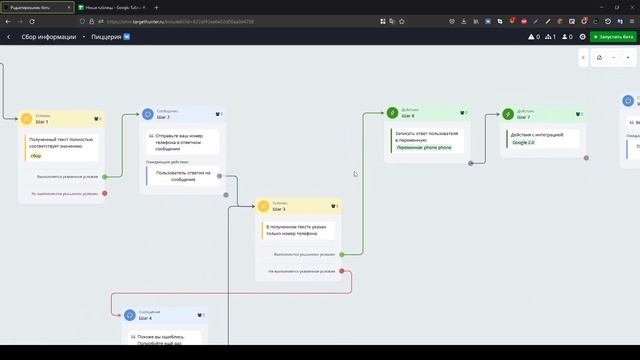Open the counter icon on the Шаг 1 header
Image resolution: width=640 pixels, height=360 pixels.
98,119
